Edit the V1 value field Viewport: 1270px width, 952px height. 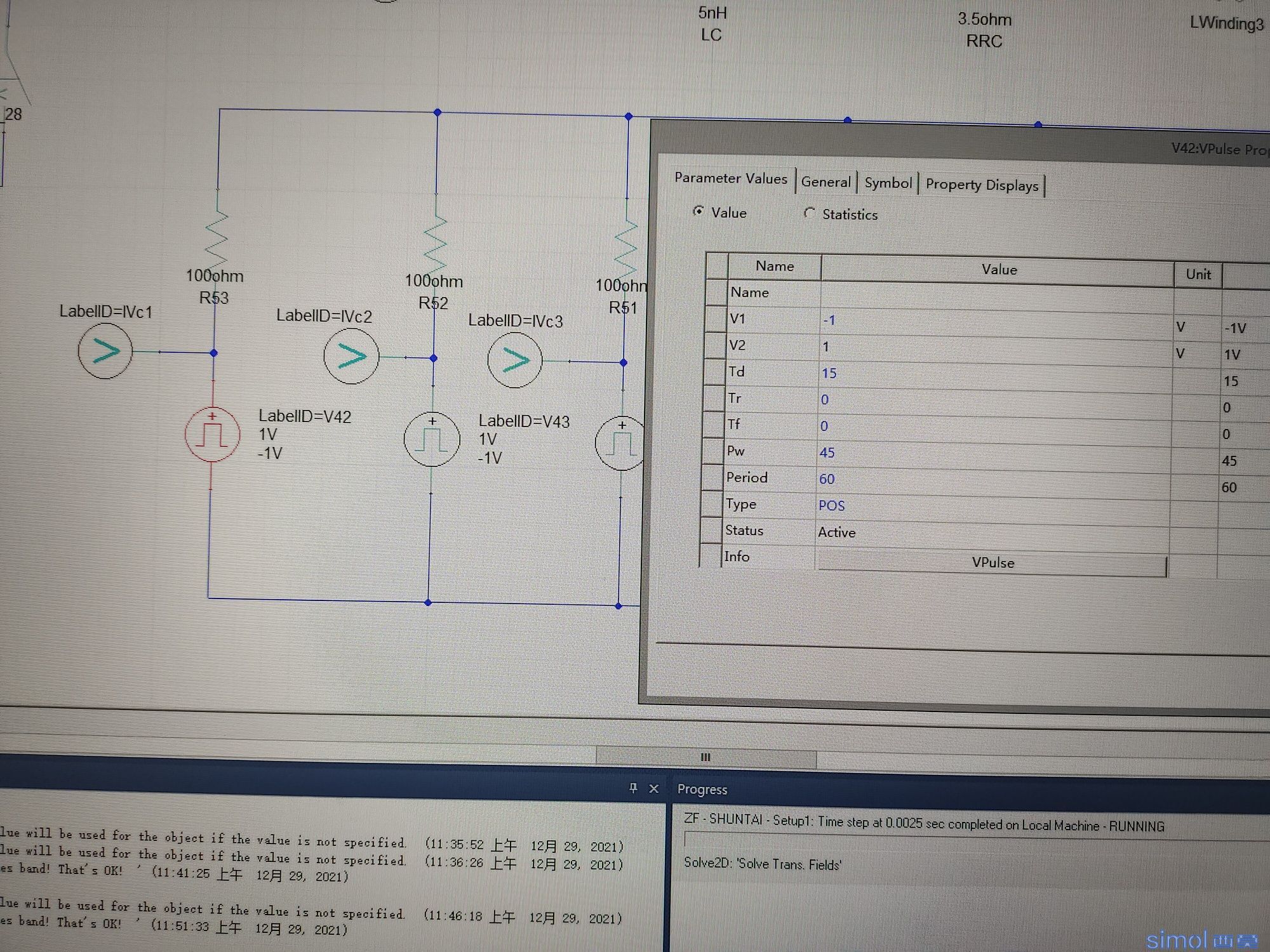[x=996, y=322]
